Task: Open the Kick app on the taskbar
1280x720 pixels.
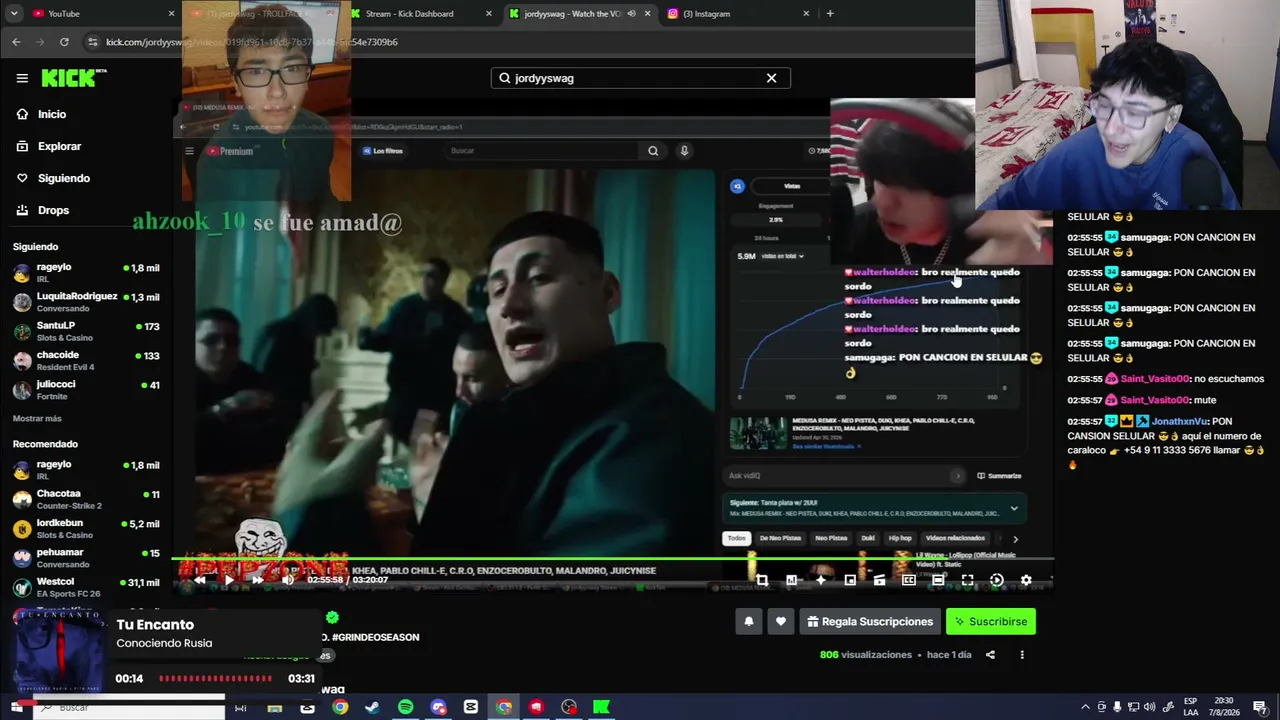Action: click(601, 707)
